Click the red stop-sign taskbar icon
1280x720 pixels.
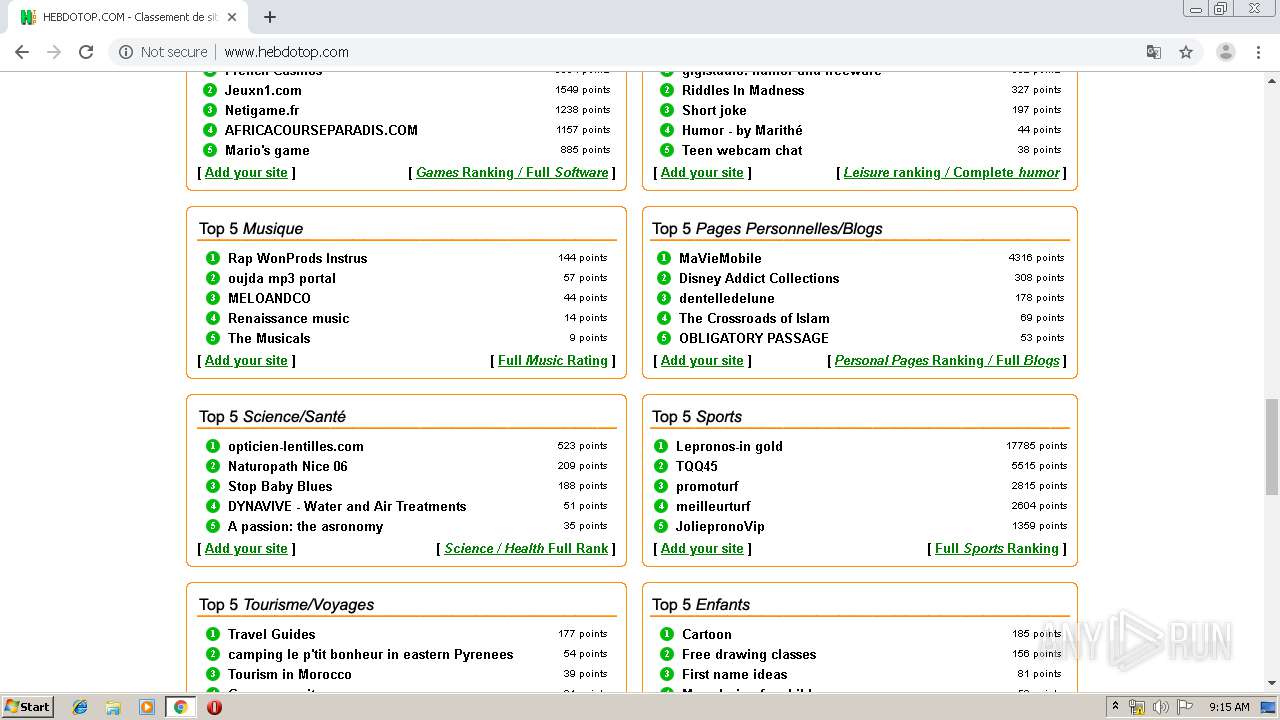[214, 707]
